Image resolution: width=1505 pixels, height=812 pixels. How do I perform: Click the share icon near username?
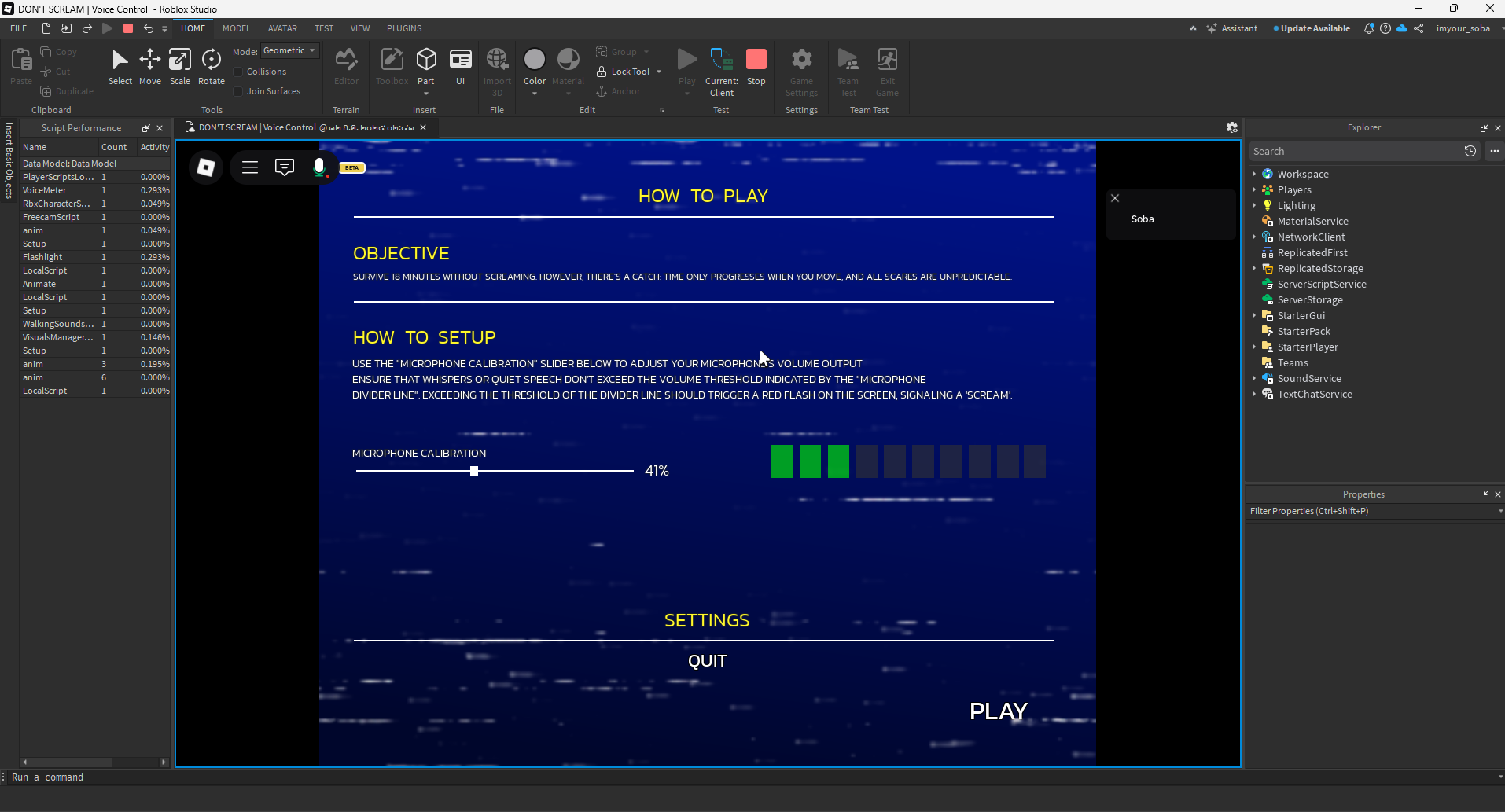tap(1419, 28)
